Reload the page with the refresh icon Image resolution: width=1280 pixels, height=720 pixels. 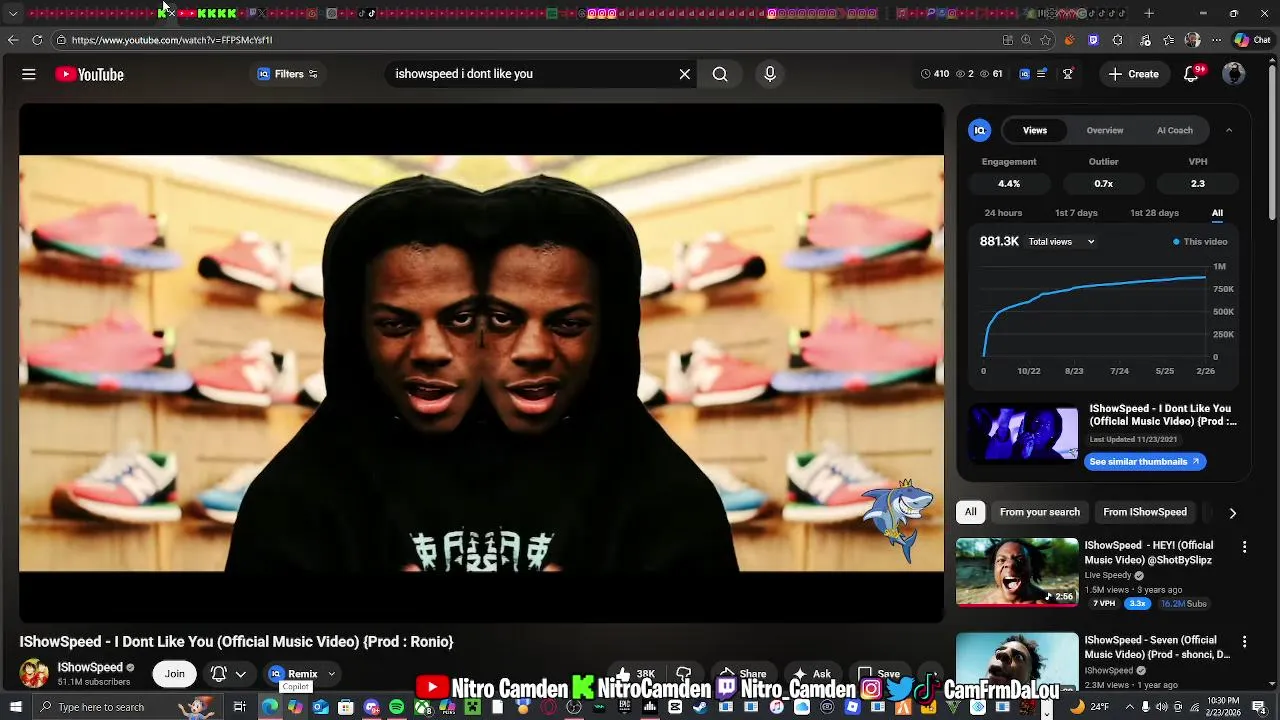pos(37,40)
